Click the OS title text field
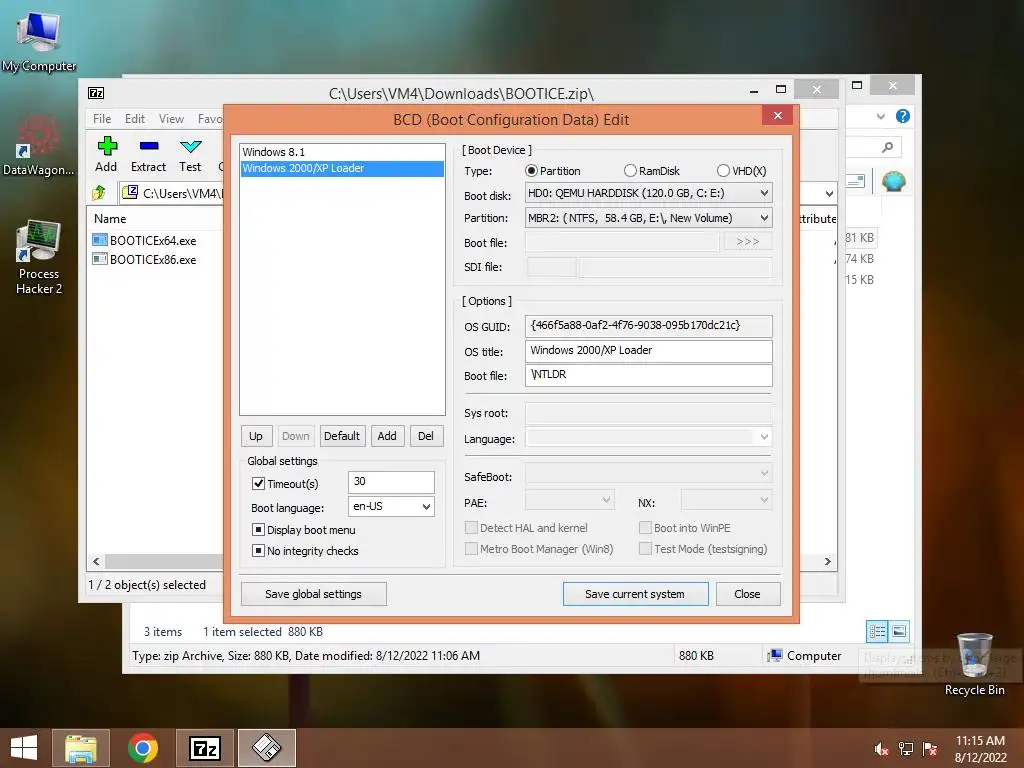1024x768 pixels. coord(648,351)
